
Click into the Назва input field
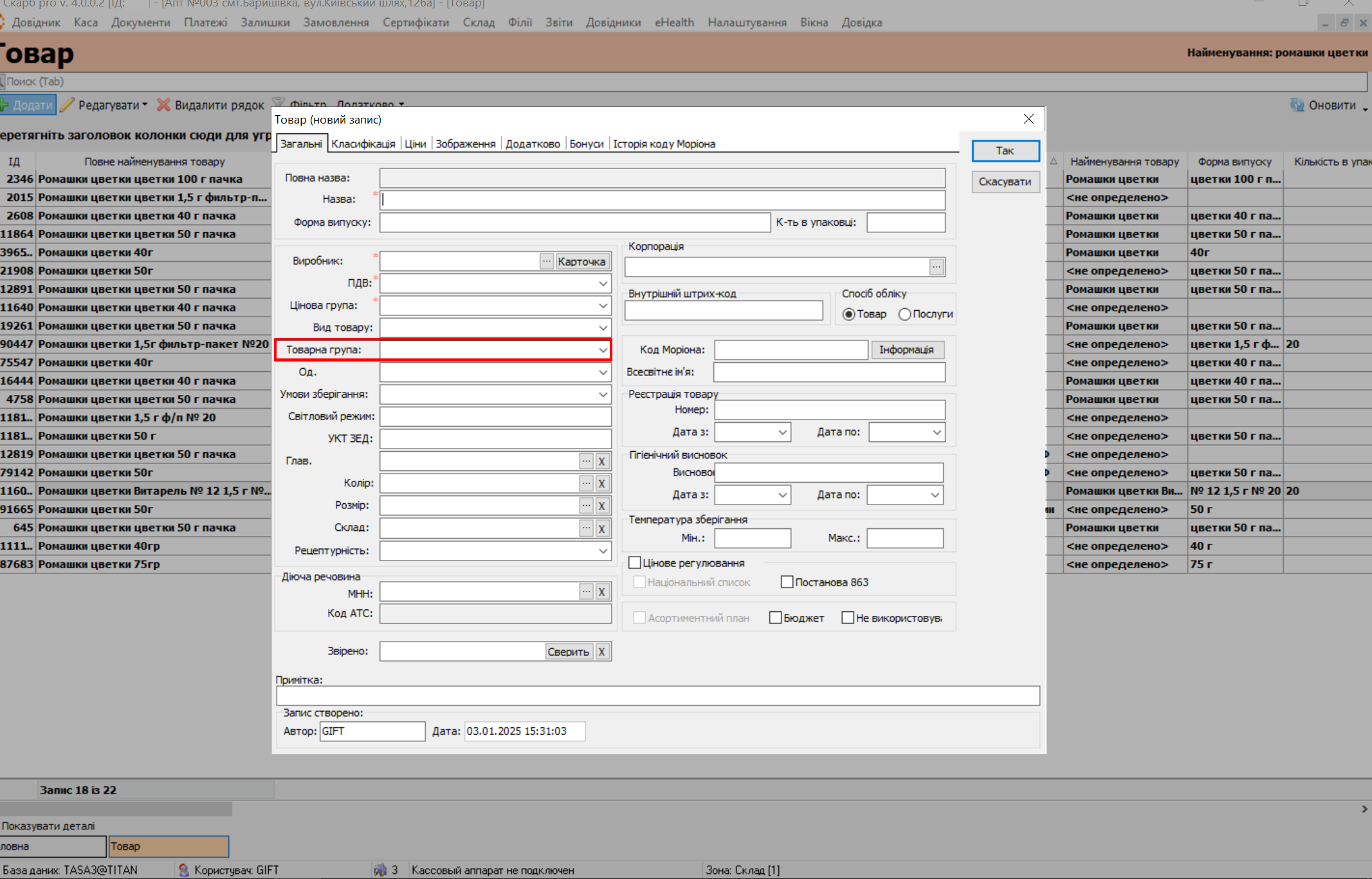pos(662,199)
